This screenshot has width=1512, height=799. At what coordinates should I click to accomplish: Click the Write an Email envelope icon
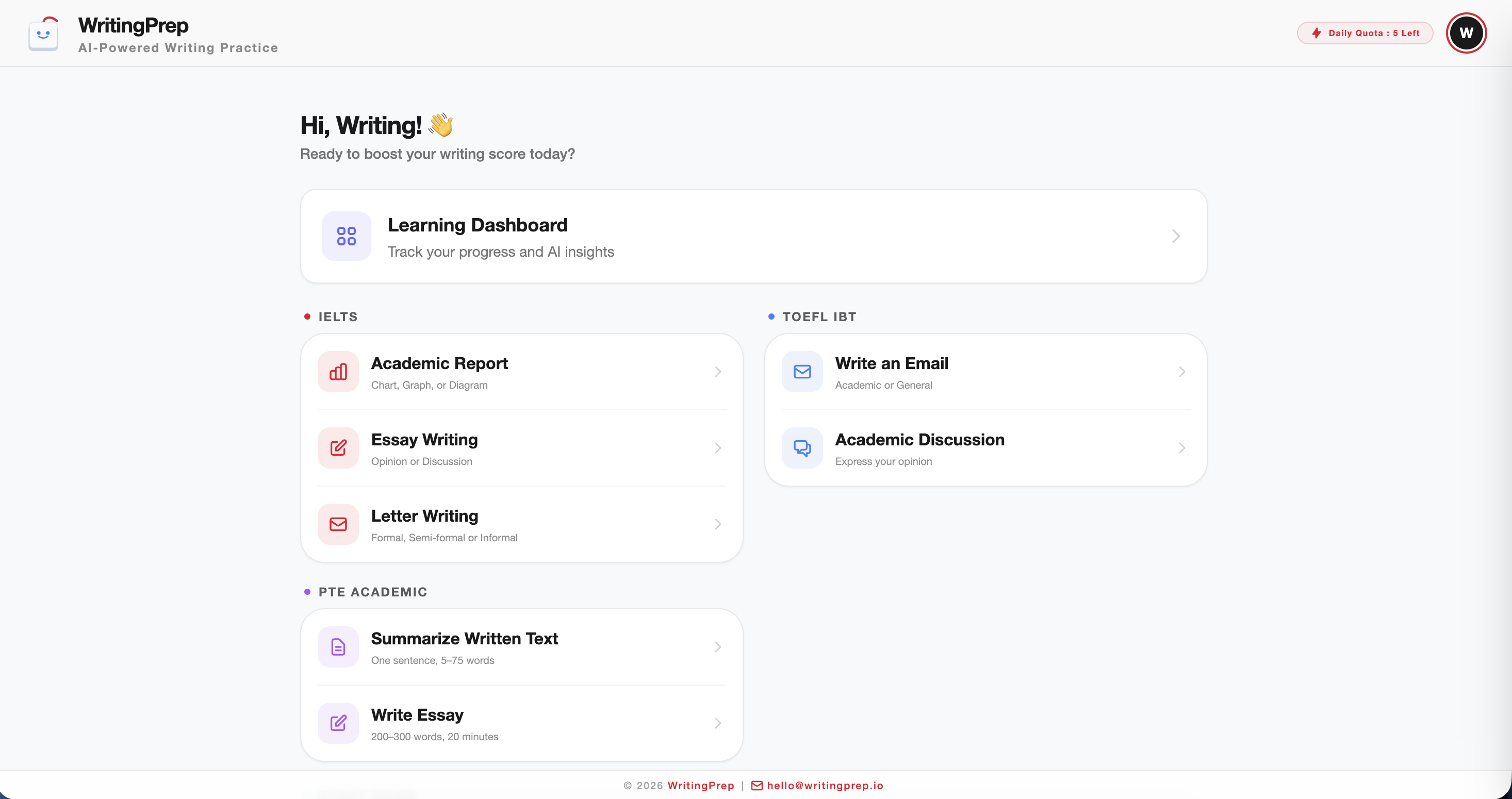click(x=802, y=371)
